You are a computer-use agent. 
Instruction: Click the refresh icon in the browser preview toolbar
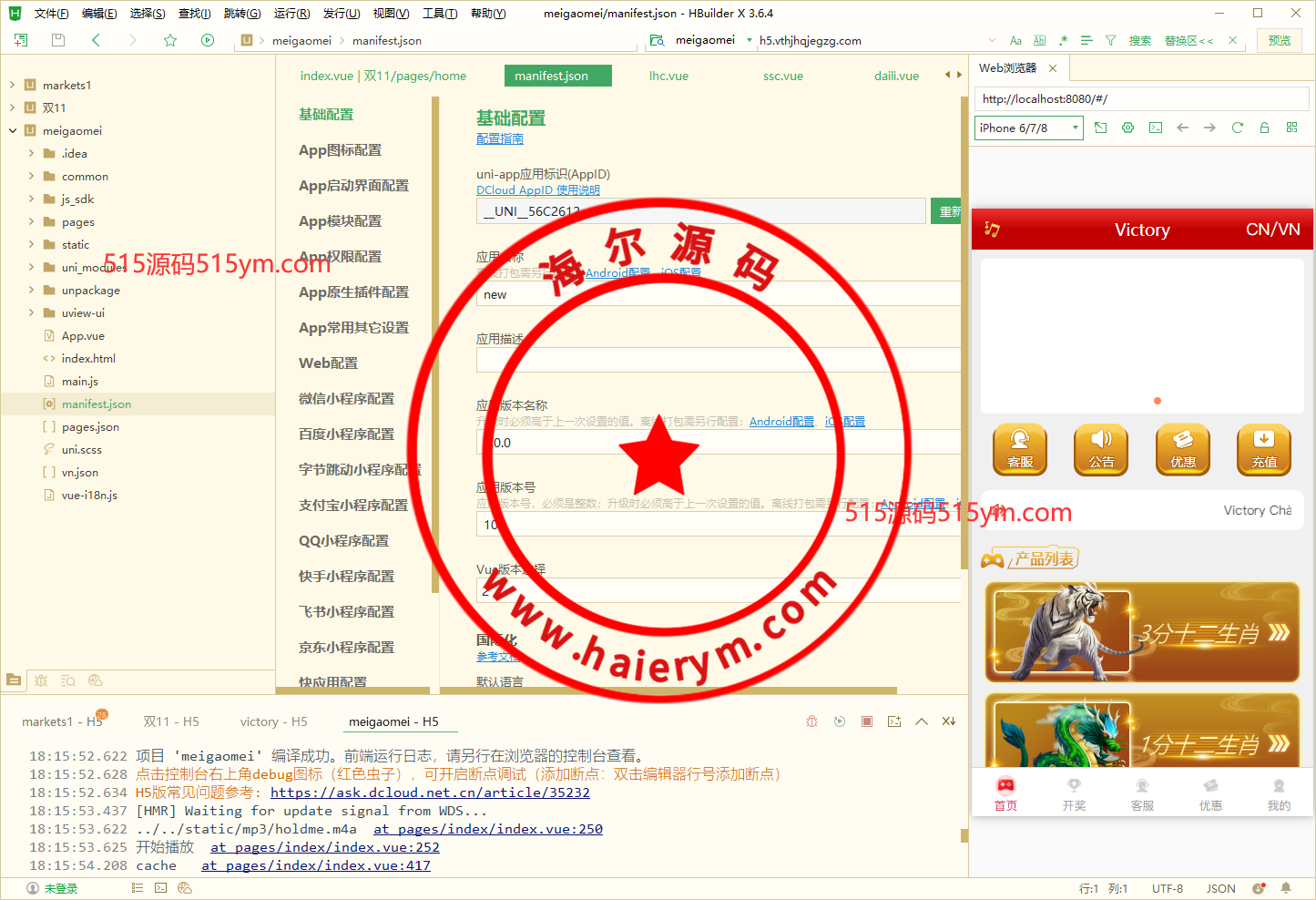tap(1237, 128)
